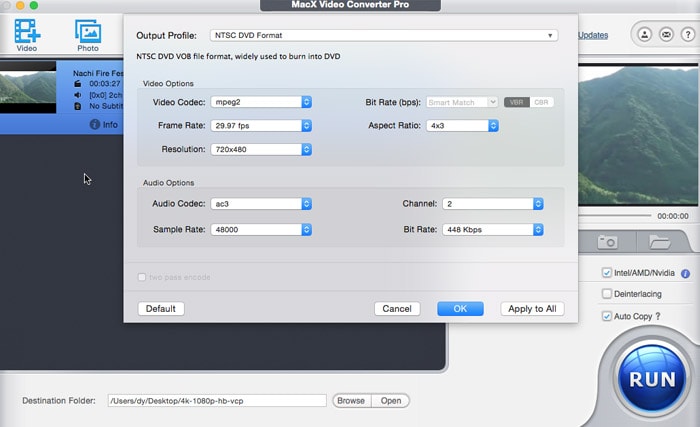Click the Open destination folder button
Viewport: 700px width, 427px height.
pos(391,401)
